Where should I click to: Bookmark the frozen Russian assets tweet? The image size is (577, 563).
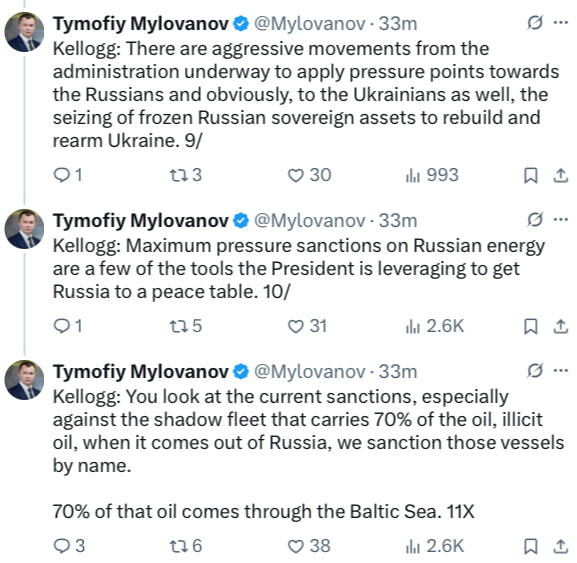(x=531, y=175)
